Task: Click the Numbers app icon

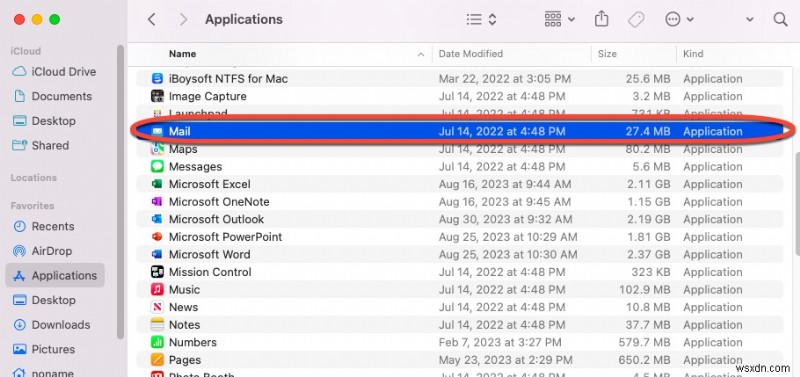Action: click(157, 342)
